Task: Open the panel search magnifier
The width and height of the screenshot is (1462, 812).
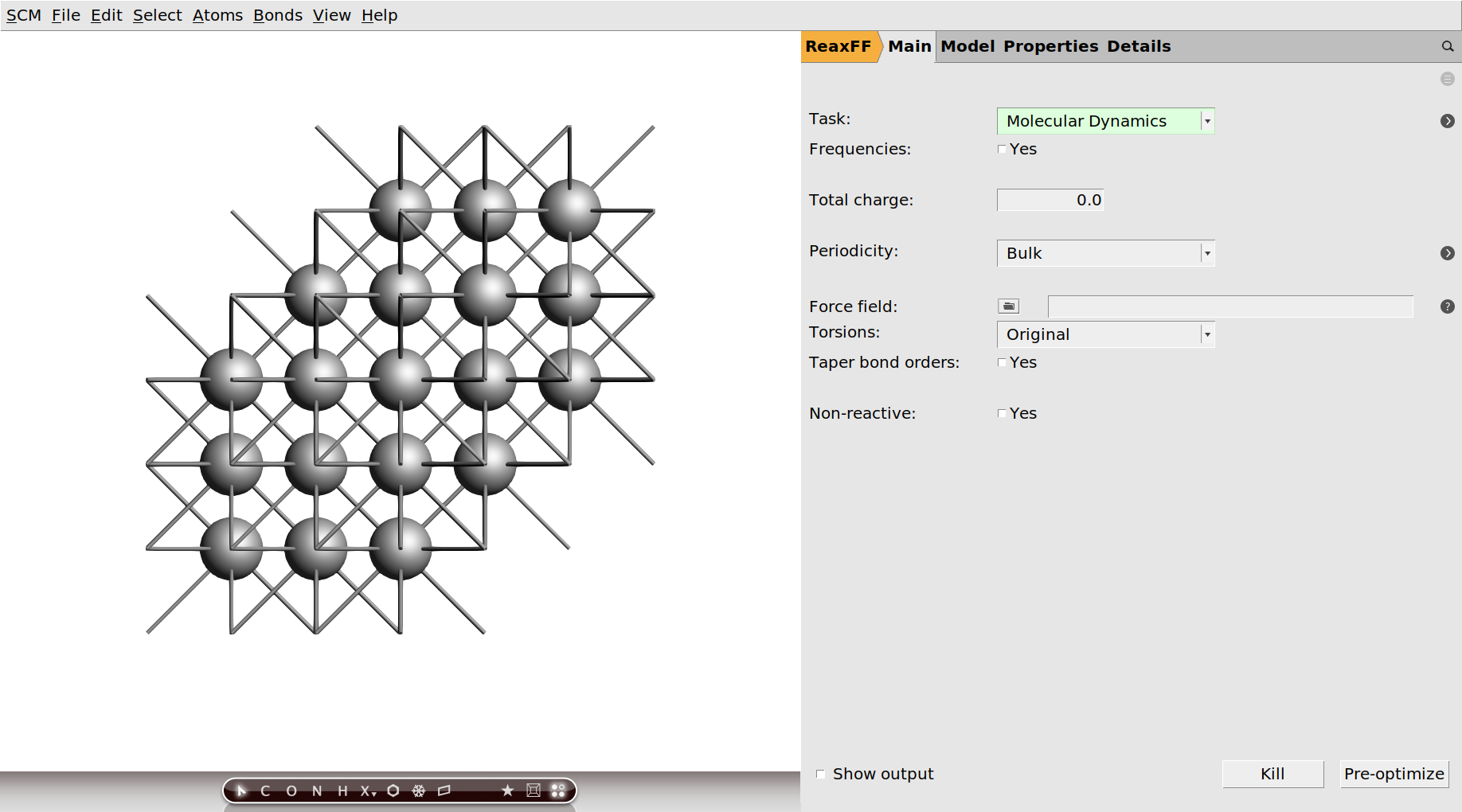Action: coord(1448,47)
